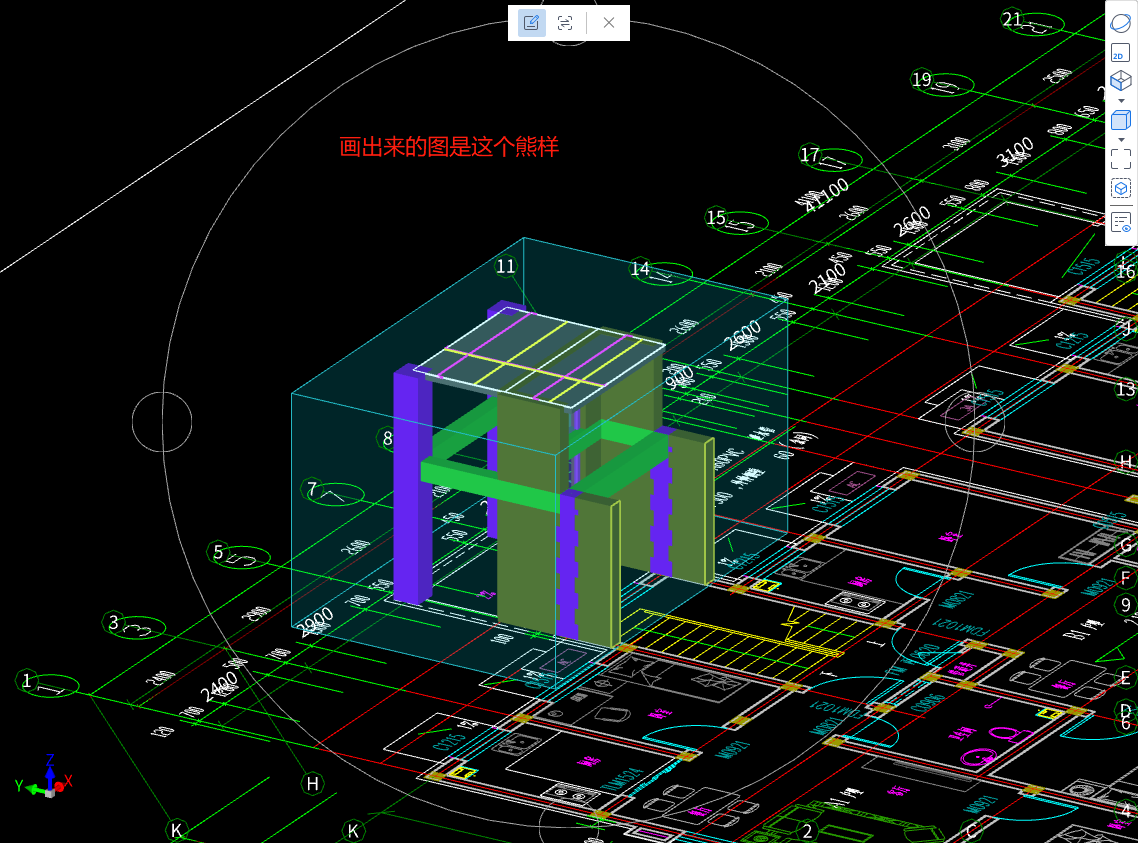Click the wireframe view cube icon
The image size is (1138, 843).
tap(1121, 81)
